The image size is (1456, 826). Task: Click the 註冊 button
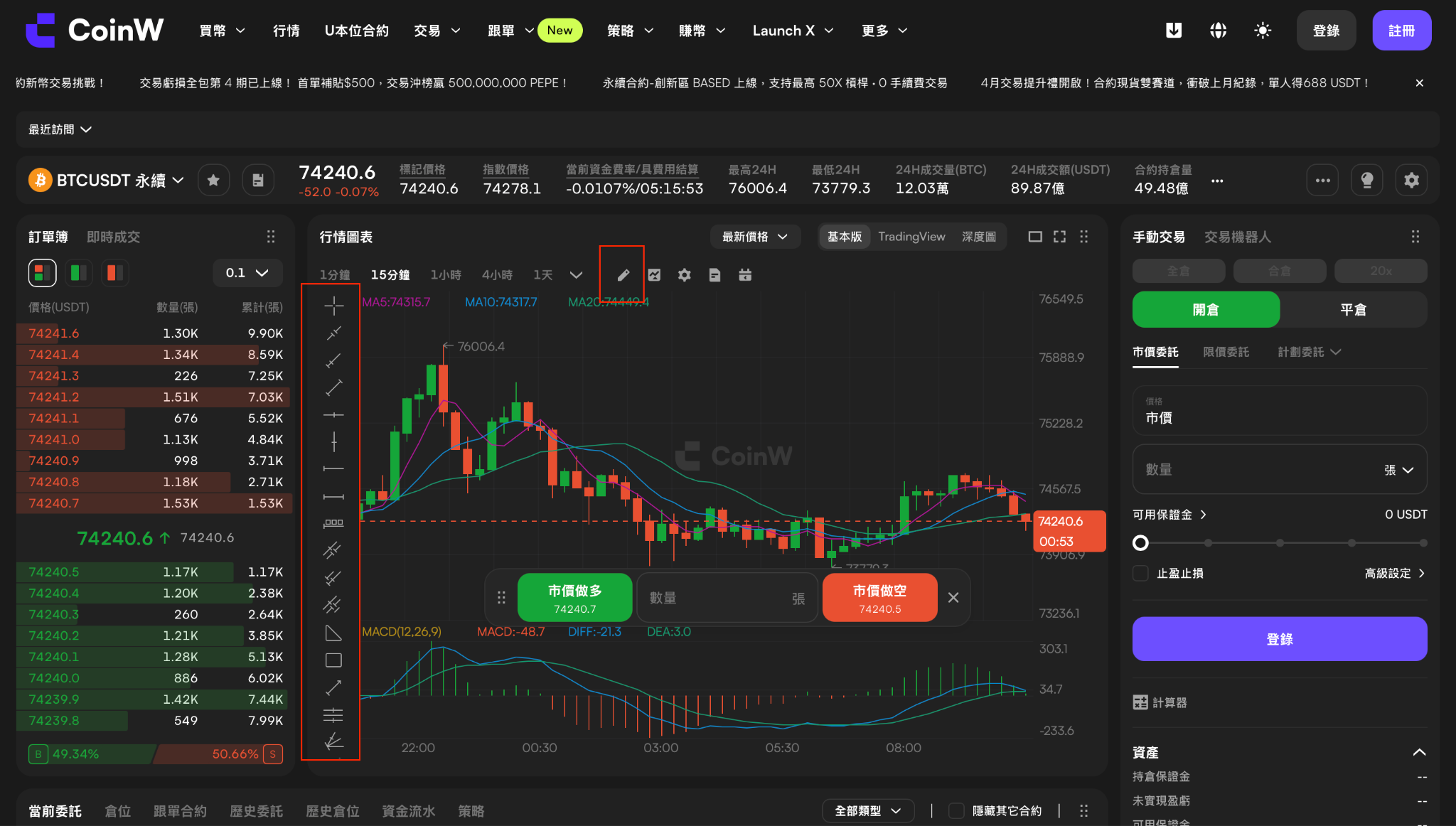(1401, 30)
